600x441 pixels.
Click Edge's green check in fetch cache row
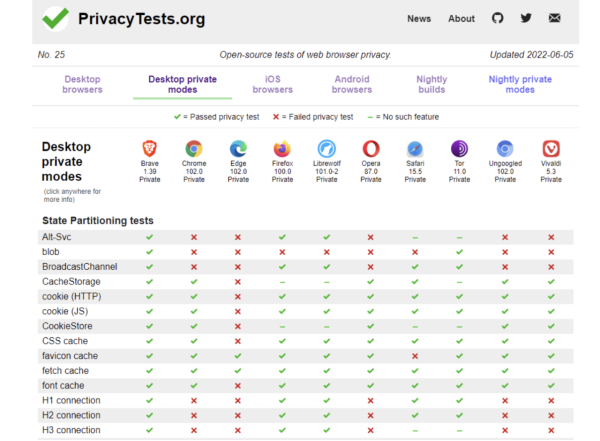pyautogui.click(x=238, y=371)
